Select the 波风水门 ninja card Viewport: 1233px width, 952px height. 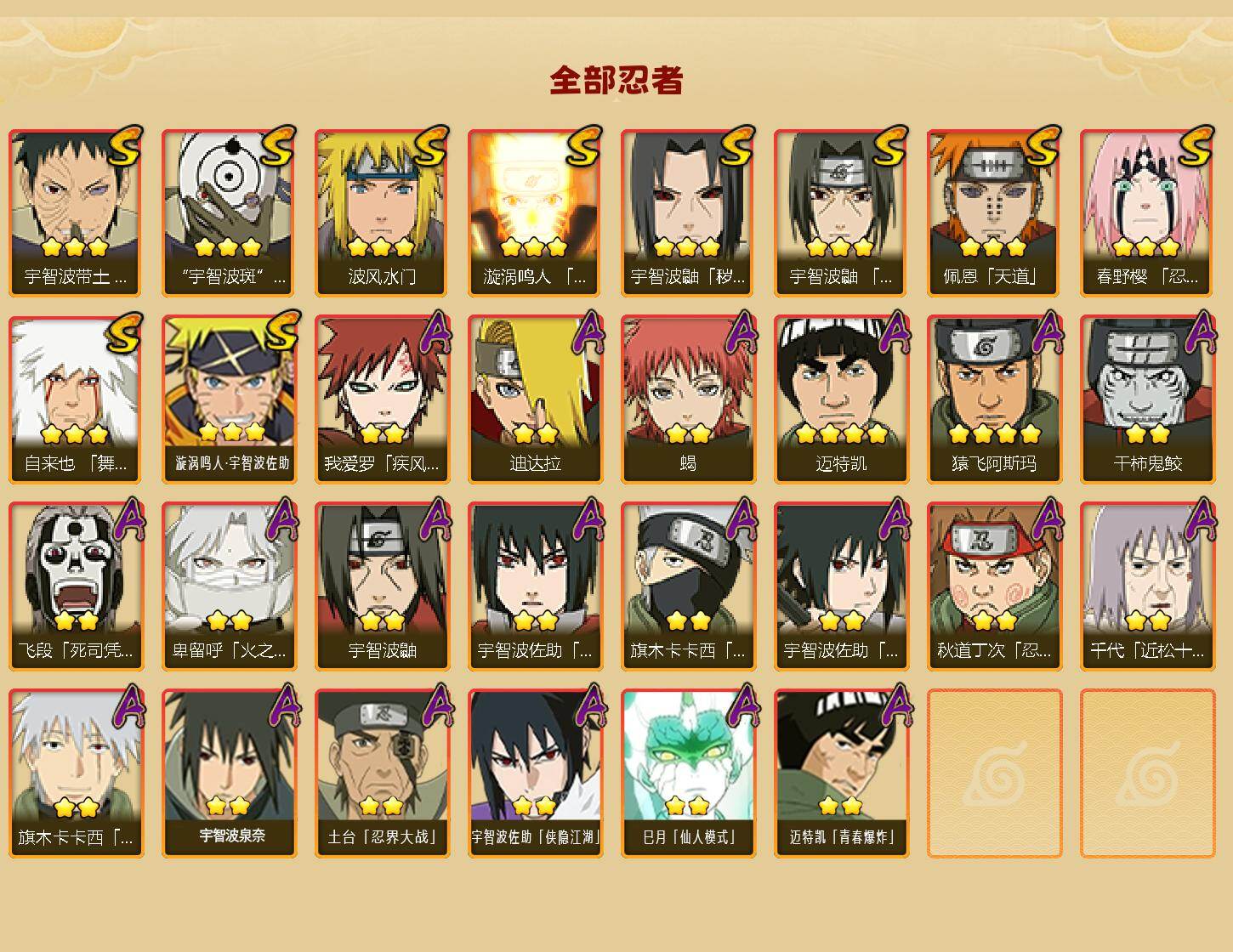coord(382,212)
